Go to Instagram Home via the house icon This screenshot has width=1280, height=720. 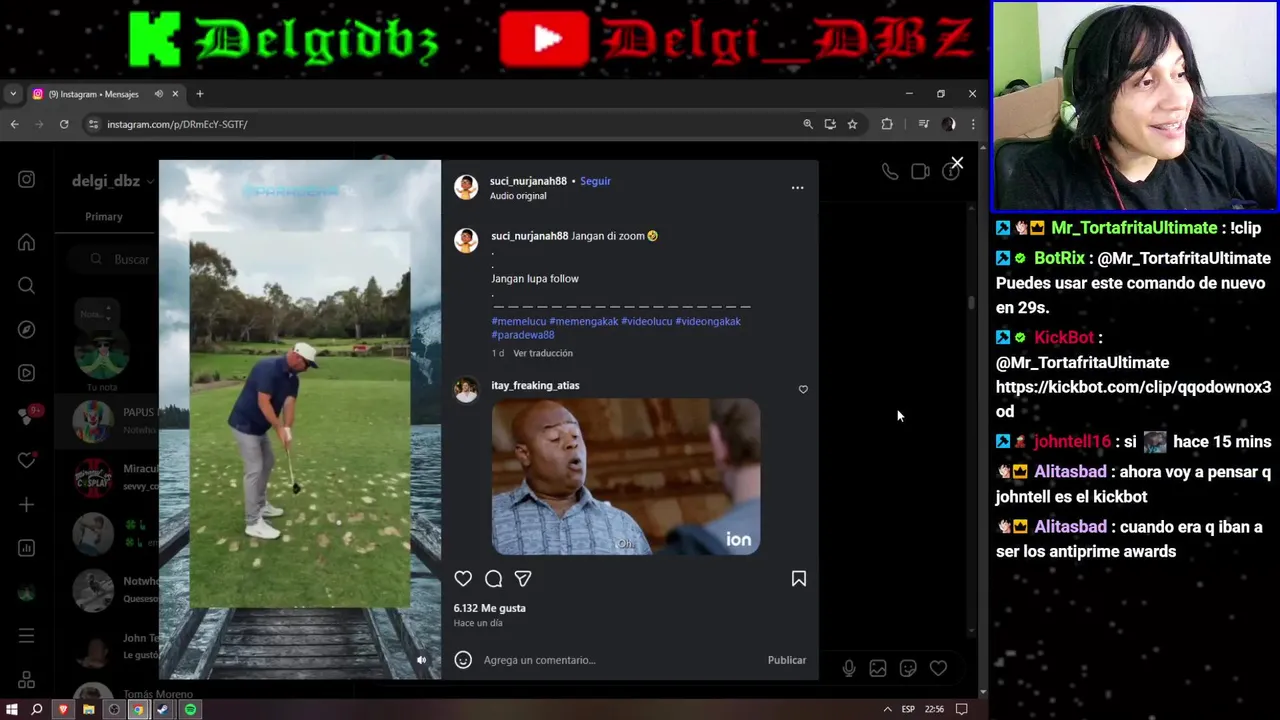pos(27,242)
